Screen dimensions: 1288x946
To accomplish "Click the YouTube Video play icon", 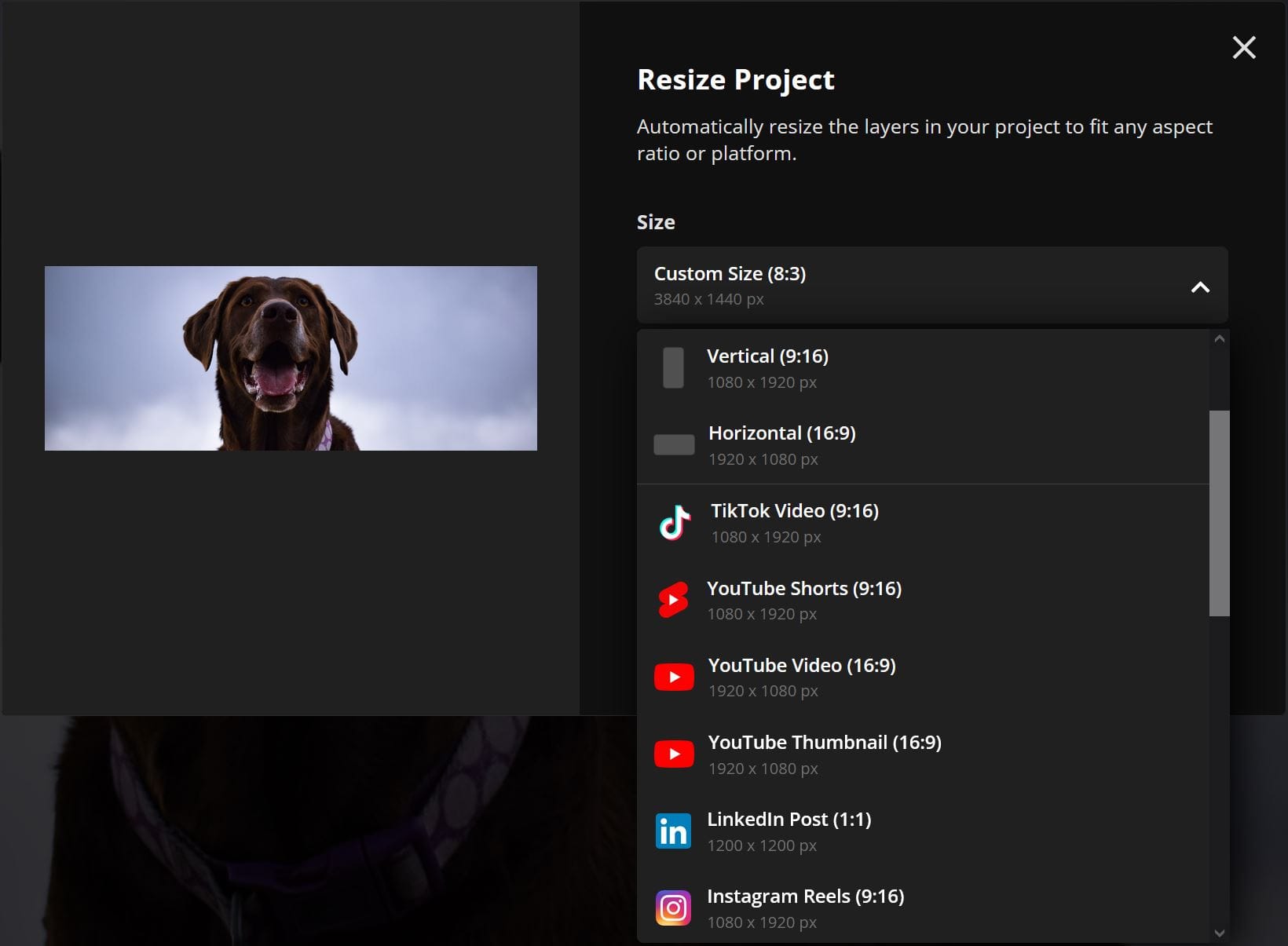I will pyautogui.click(x=674, y=676).
